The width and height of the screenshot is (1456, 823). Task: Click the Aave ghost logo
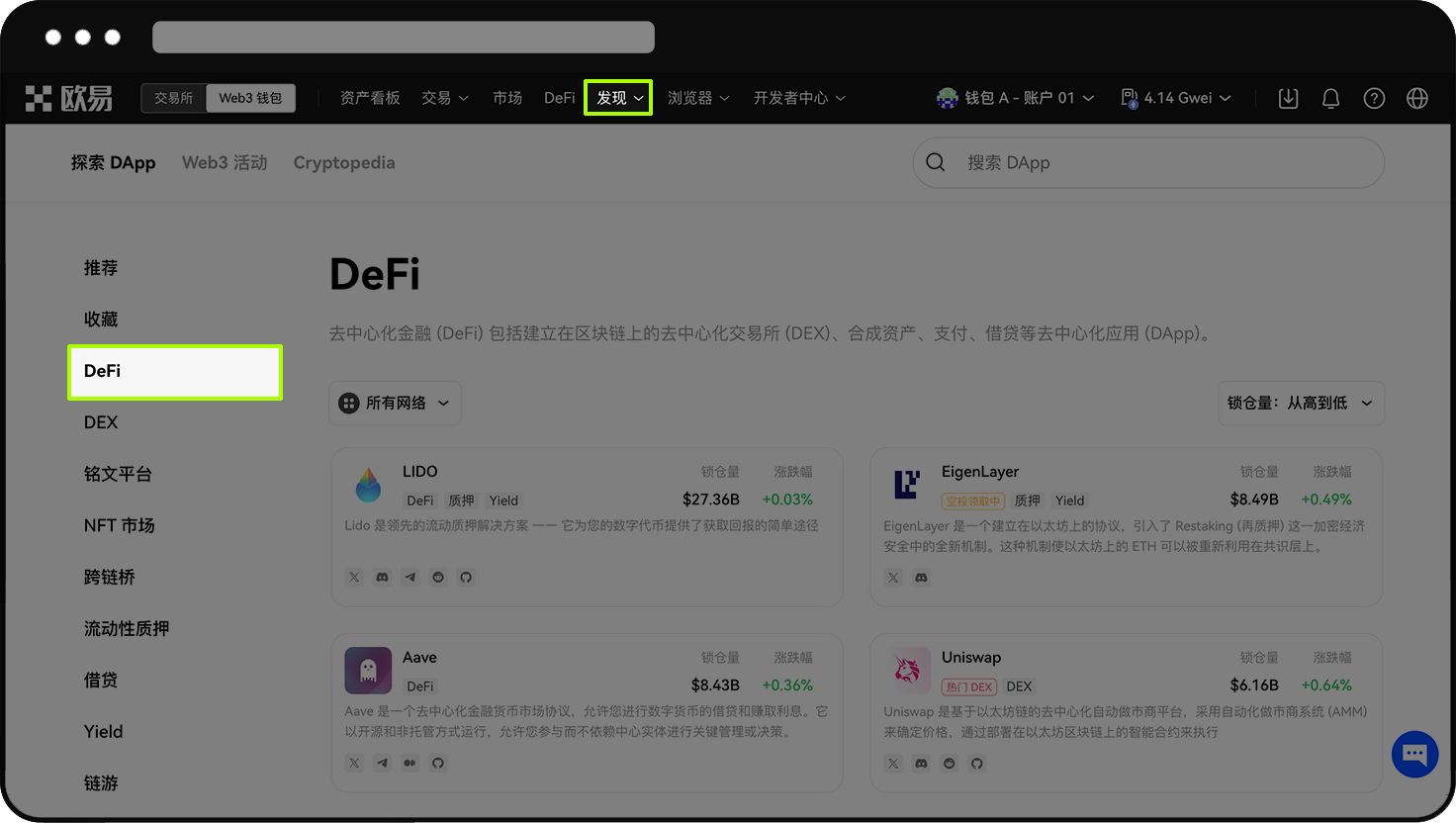tap(368, 671)
